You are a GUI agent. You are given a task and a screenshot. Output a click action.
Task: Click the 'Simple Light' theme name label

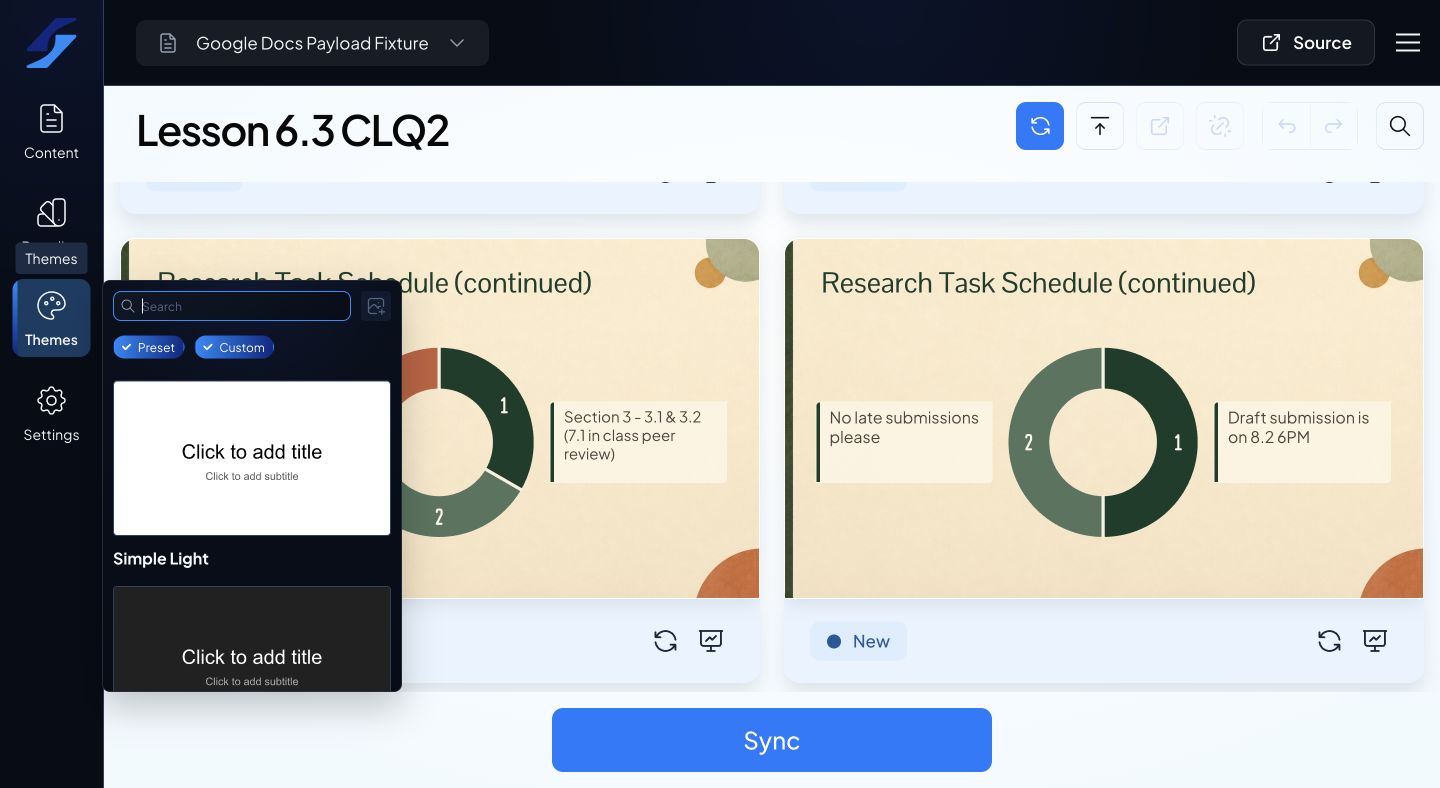pos(161,559)
